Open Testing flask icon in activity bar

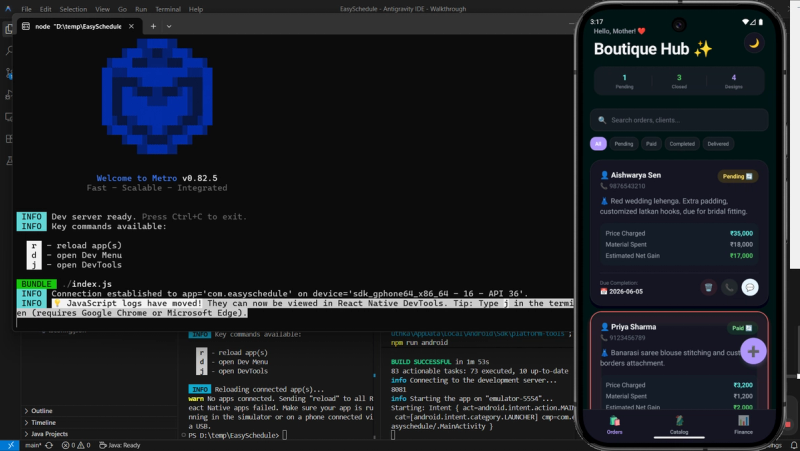click(8, 161)
